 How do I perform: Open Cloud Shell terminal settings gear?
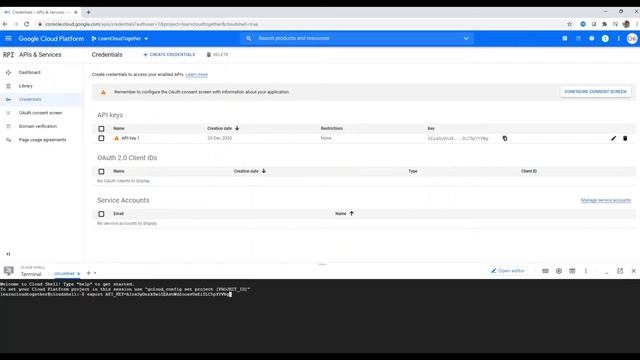coord(559,271)
